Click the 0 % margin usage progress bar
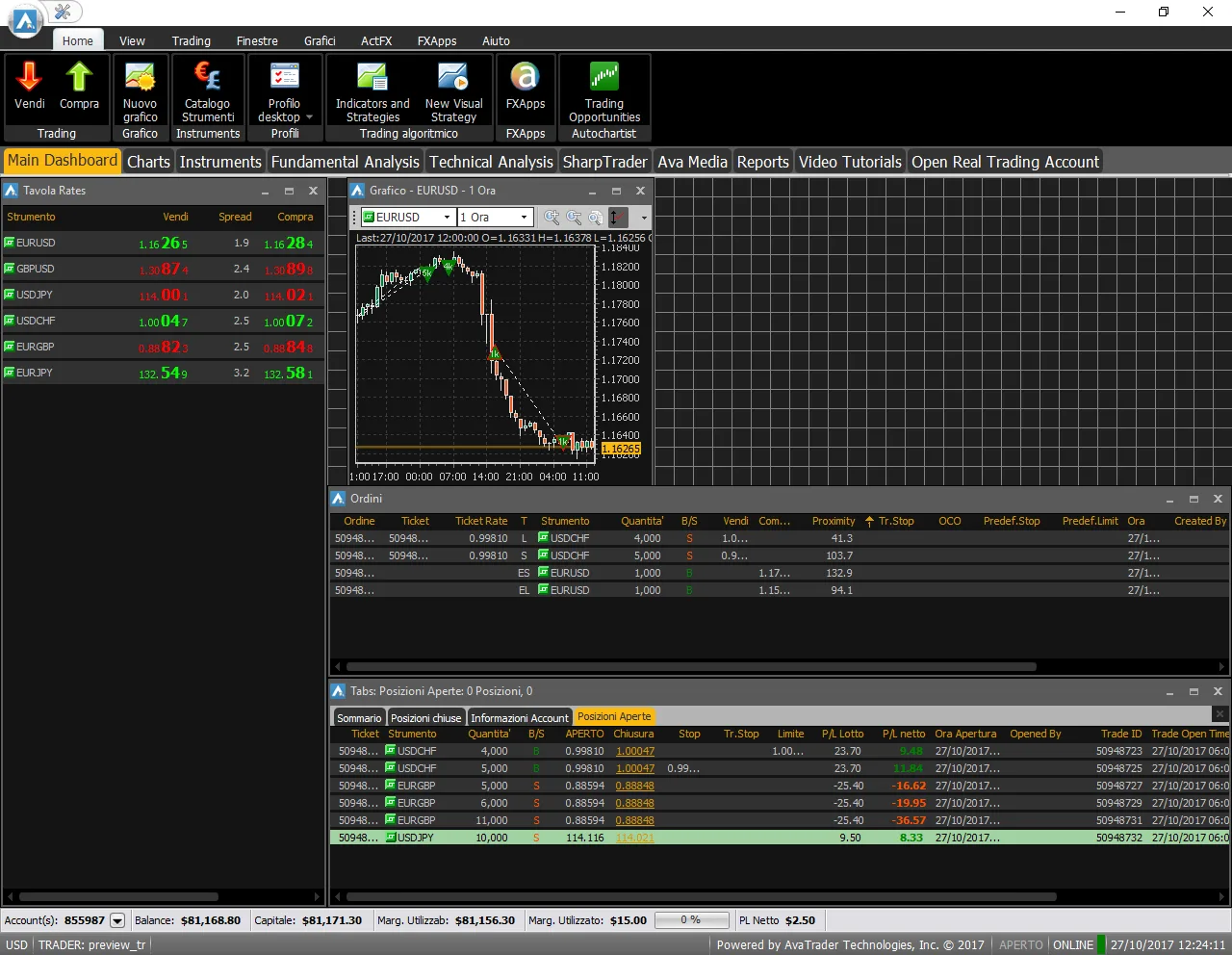The width and height of the screenshot is (1232, 955). point(690,920)
